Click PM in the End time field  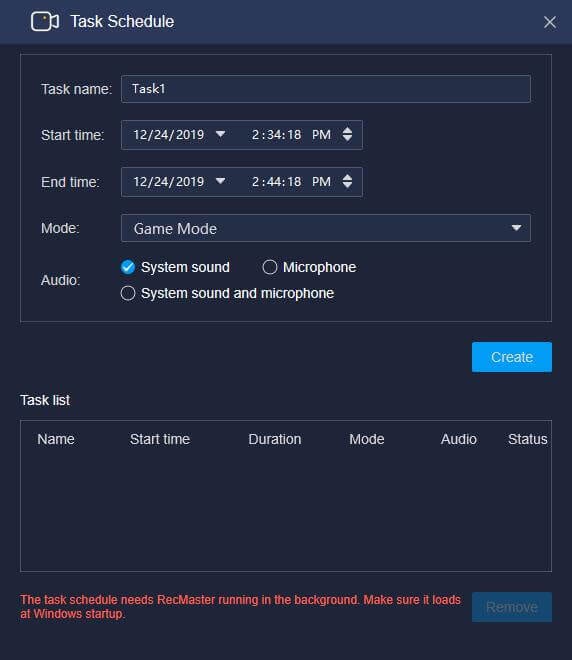[x=321, y=182]
